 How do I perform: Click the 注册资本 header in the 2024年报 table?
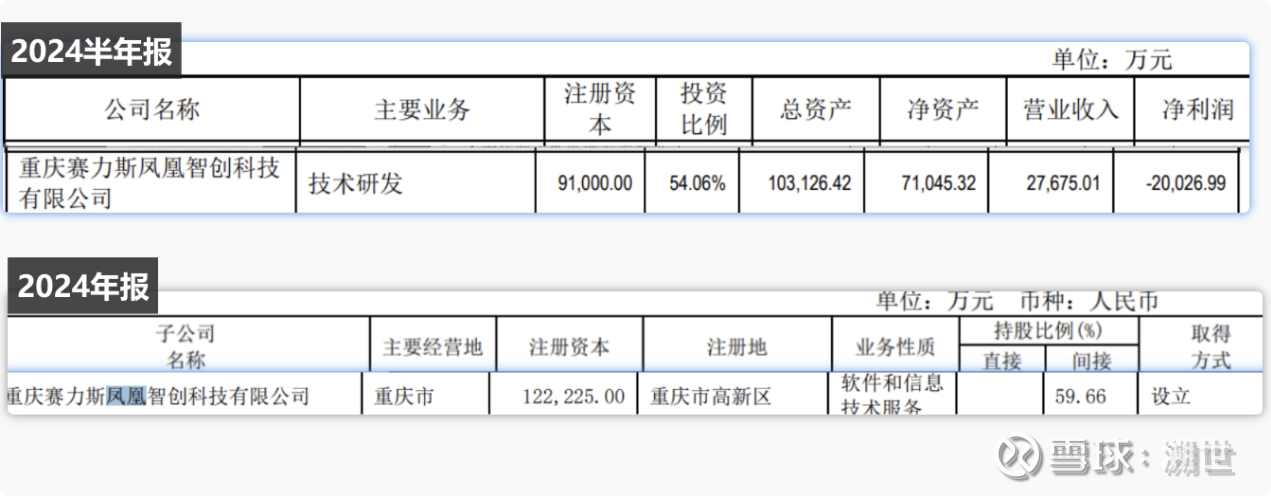click(569, 347)
